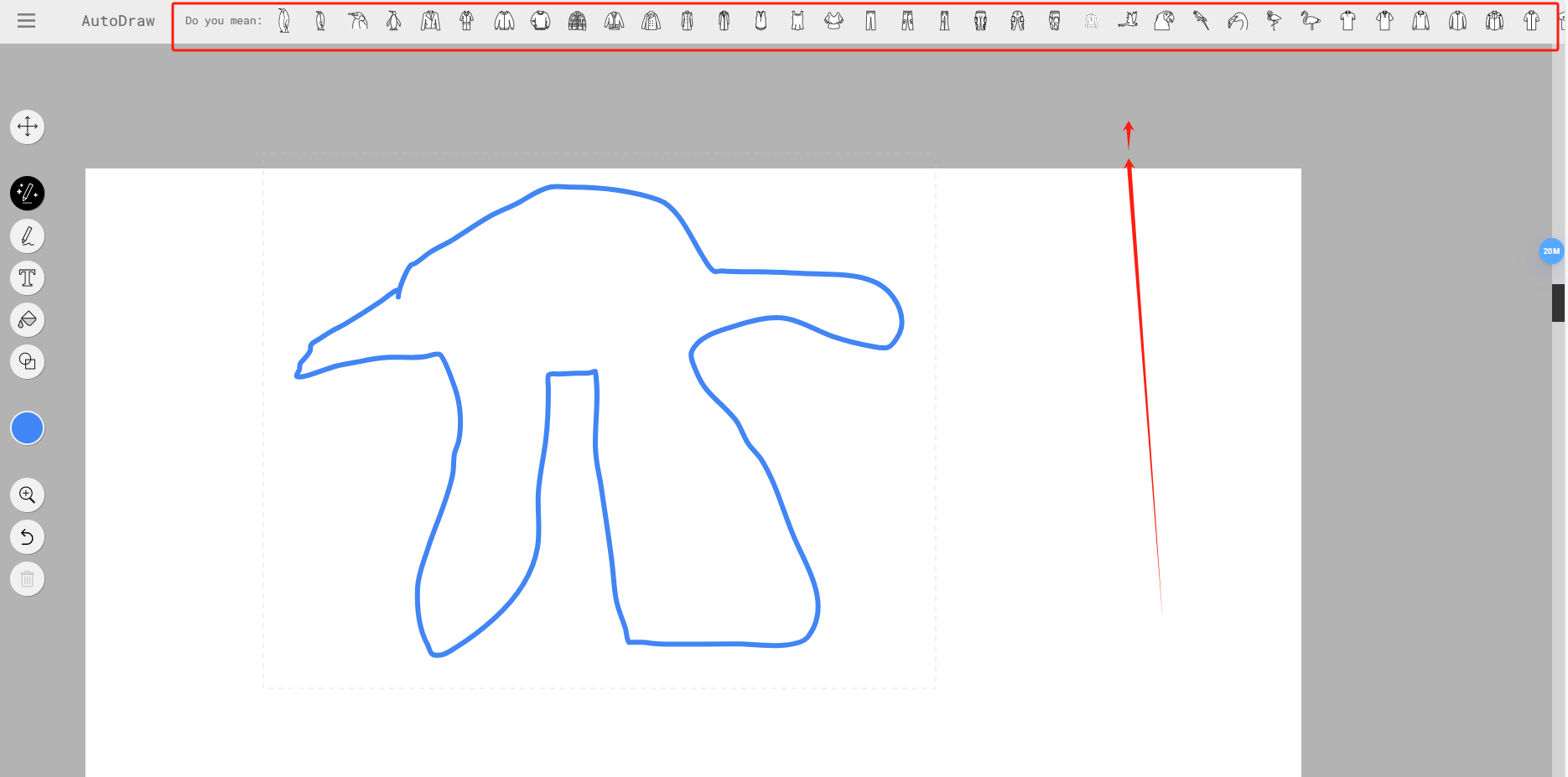Select the Fill paint bucket tool

click(x=27, y=319)
